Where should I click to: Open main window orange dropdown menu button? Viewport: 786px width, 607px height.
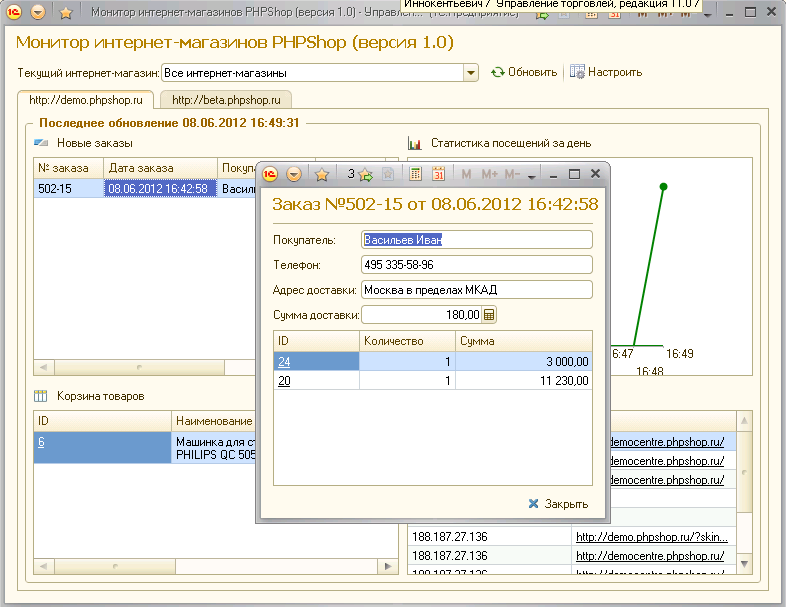pyautogui.click(x=38, y=12)
